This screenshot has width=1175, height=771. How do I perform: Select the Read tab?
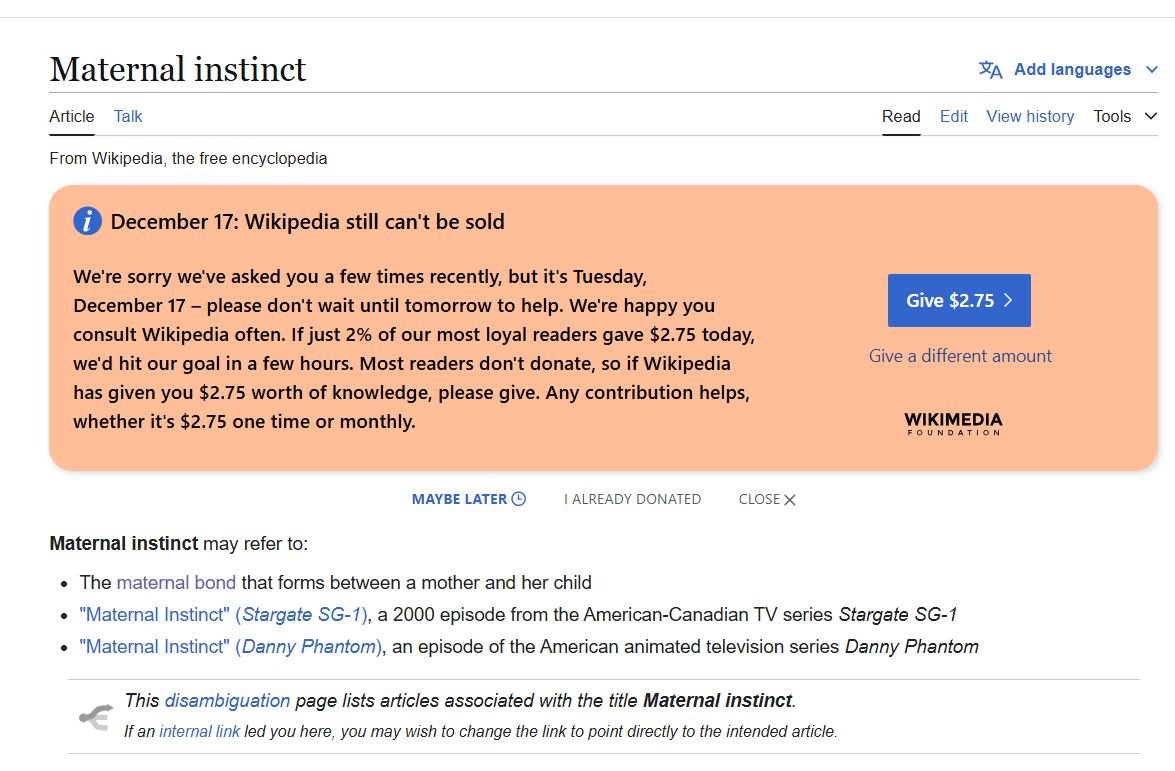pos(901,117)
